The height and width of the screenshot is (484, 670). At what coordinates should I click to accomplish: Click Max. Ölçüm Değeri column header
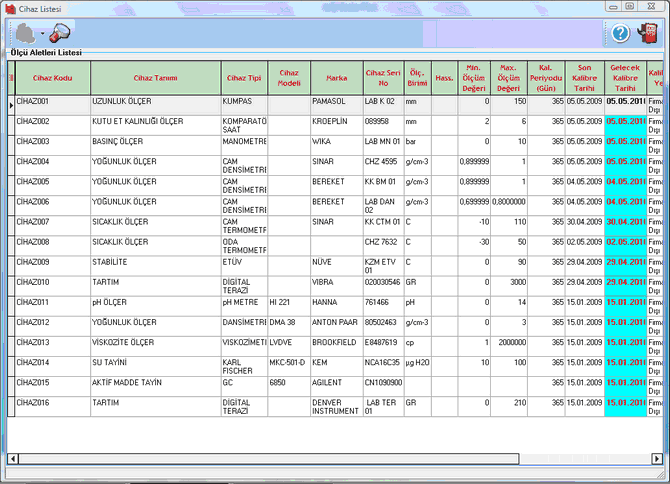point(508,78)
